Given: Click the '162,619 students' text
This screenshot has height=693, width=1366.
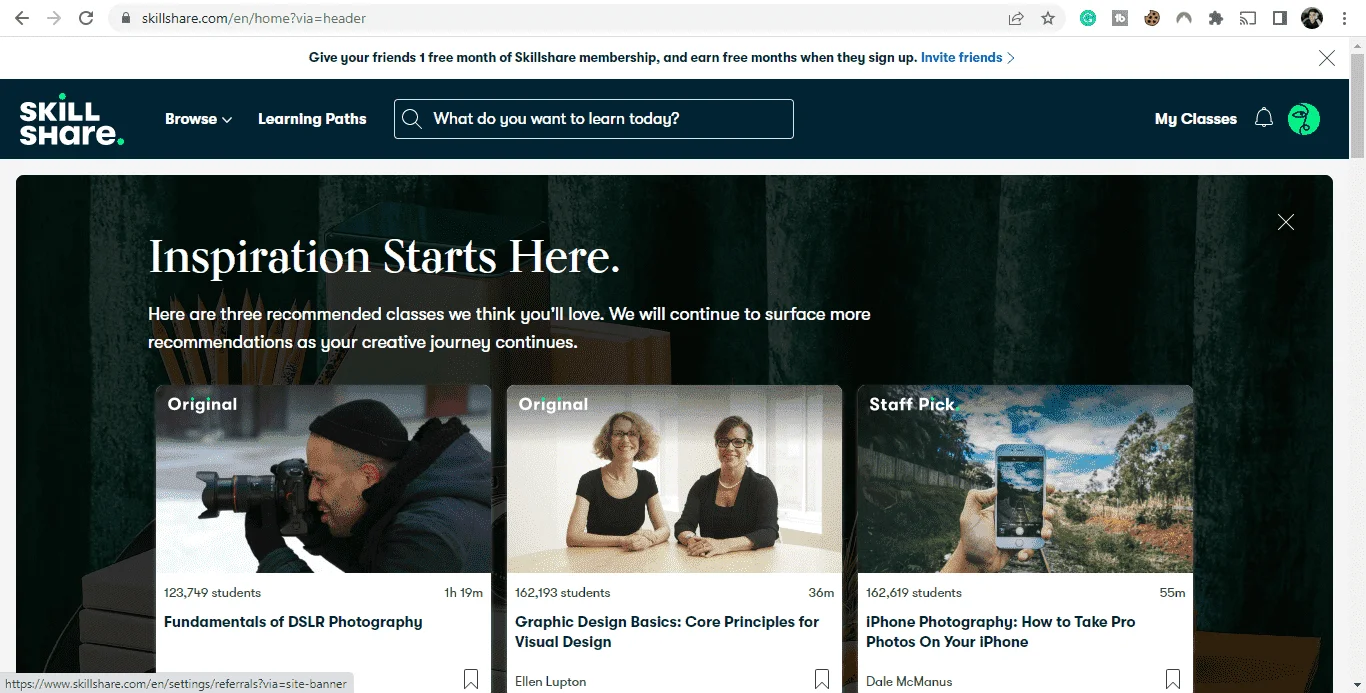Looking at the screenshot, I should [914, 593].
